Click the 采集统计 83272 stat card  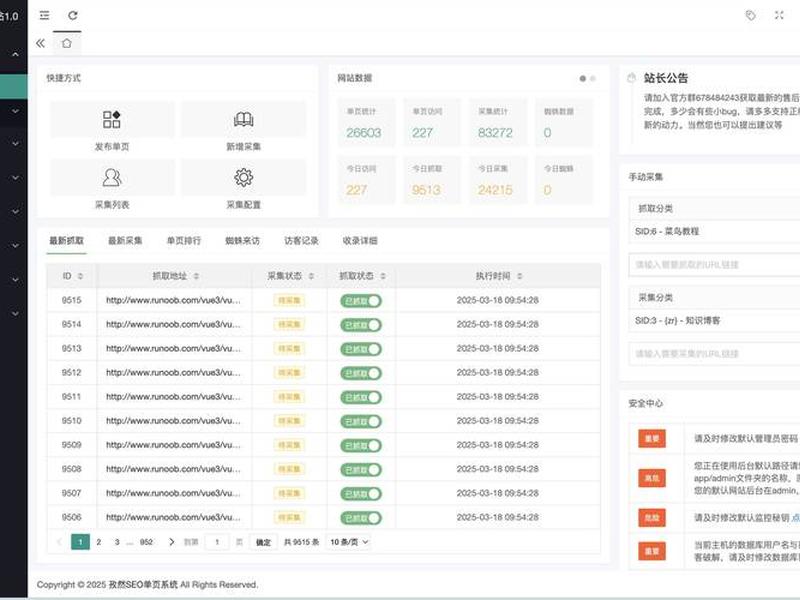click(x=497, y=123)
